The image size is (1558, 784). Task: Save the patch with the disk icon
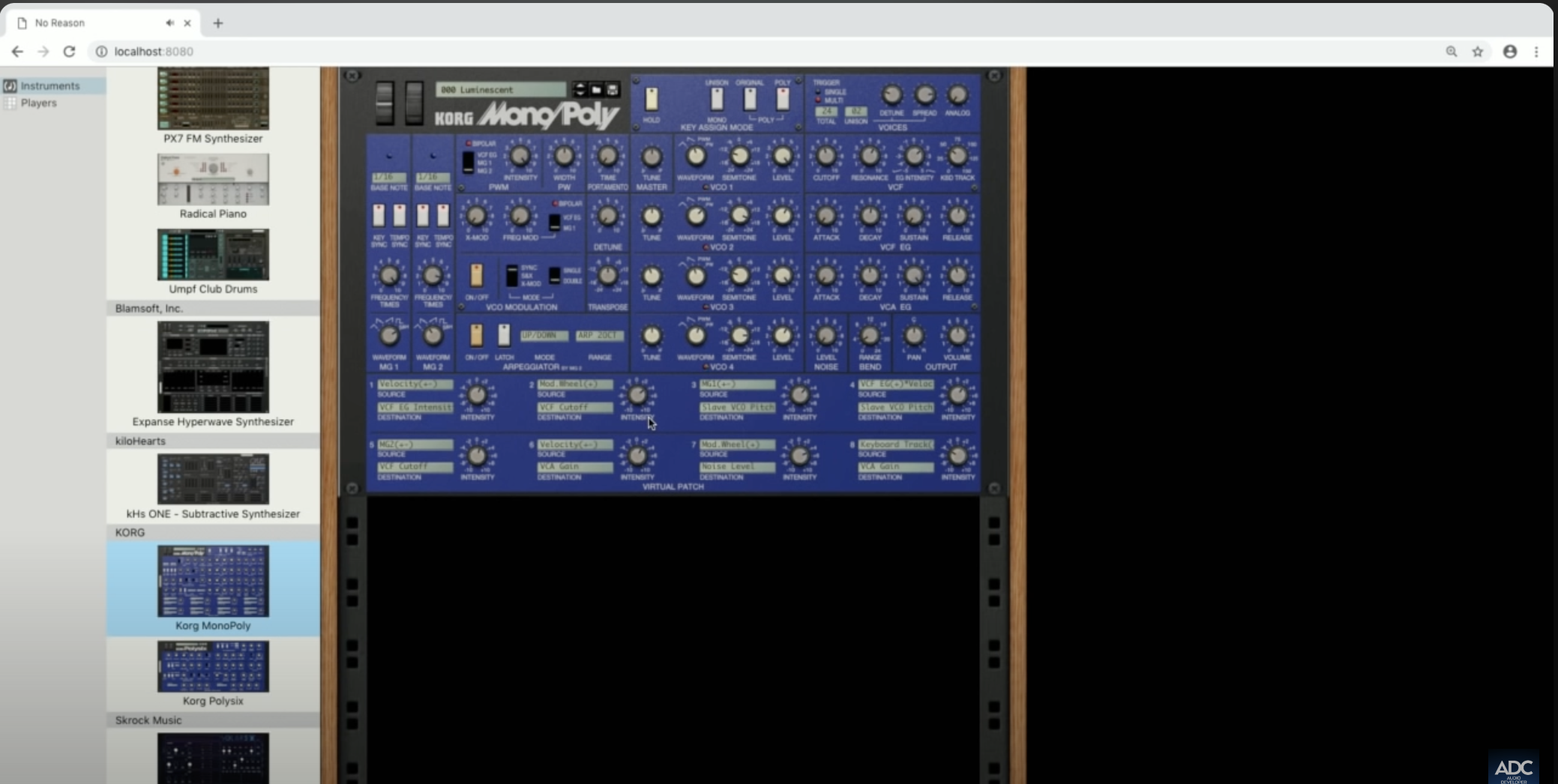pos(613,90)
